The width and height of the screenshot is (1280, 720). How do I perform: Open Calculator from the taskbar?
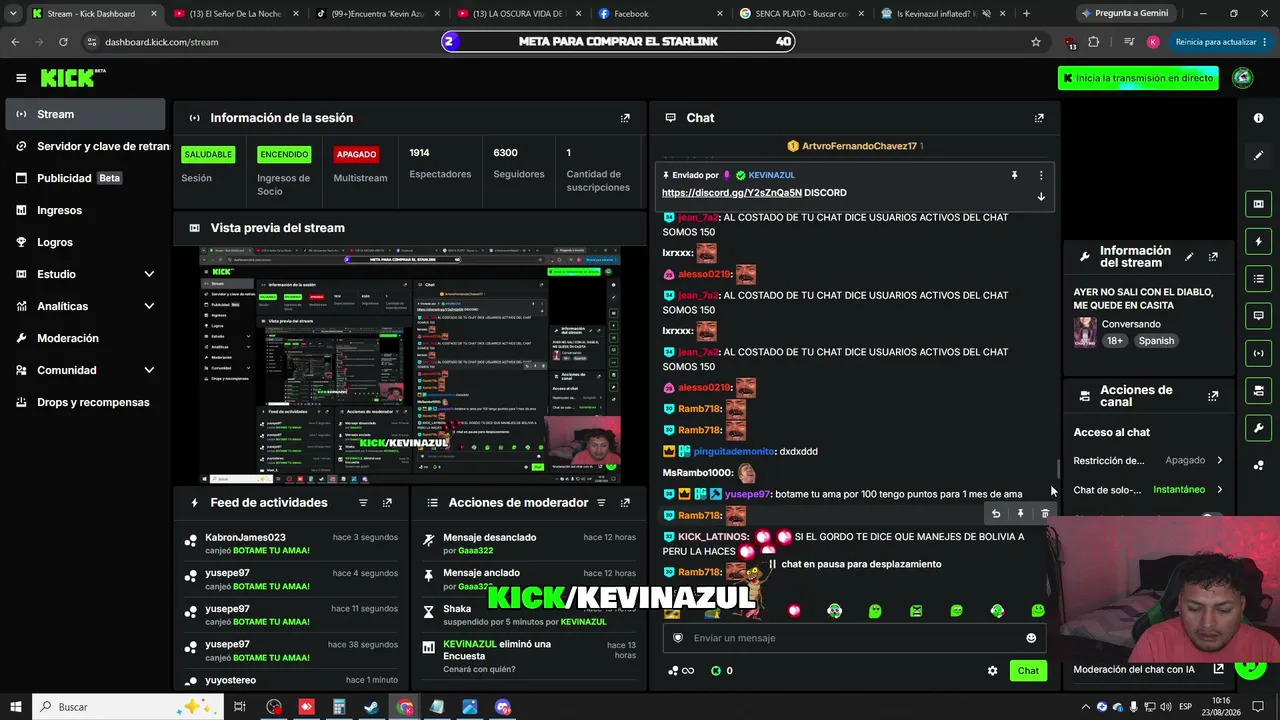click(x=339, y=707)
